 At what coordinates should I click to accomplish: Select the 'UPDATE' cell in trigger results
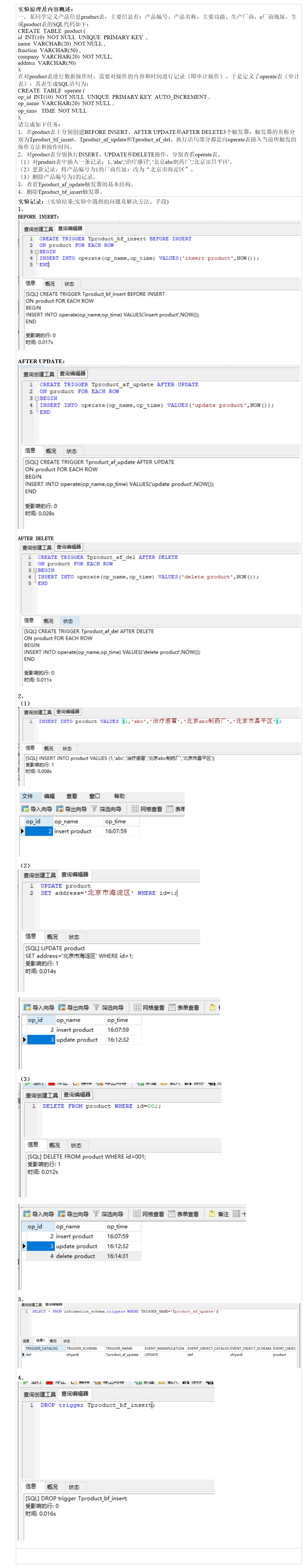point(164,1354)
